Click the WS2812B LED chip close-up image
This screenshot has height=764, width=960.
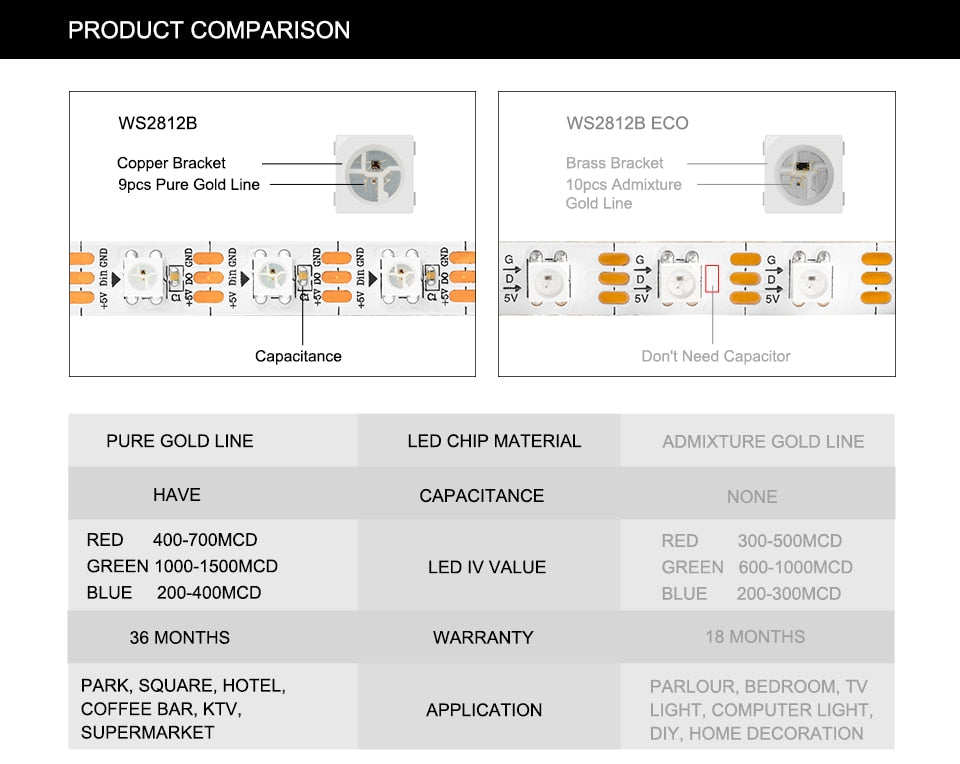click(x=371, y=173)
